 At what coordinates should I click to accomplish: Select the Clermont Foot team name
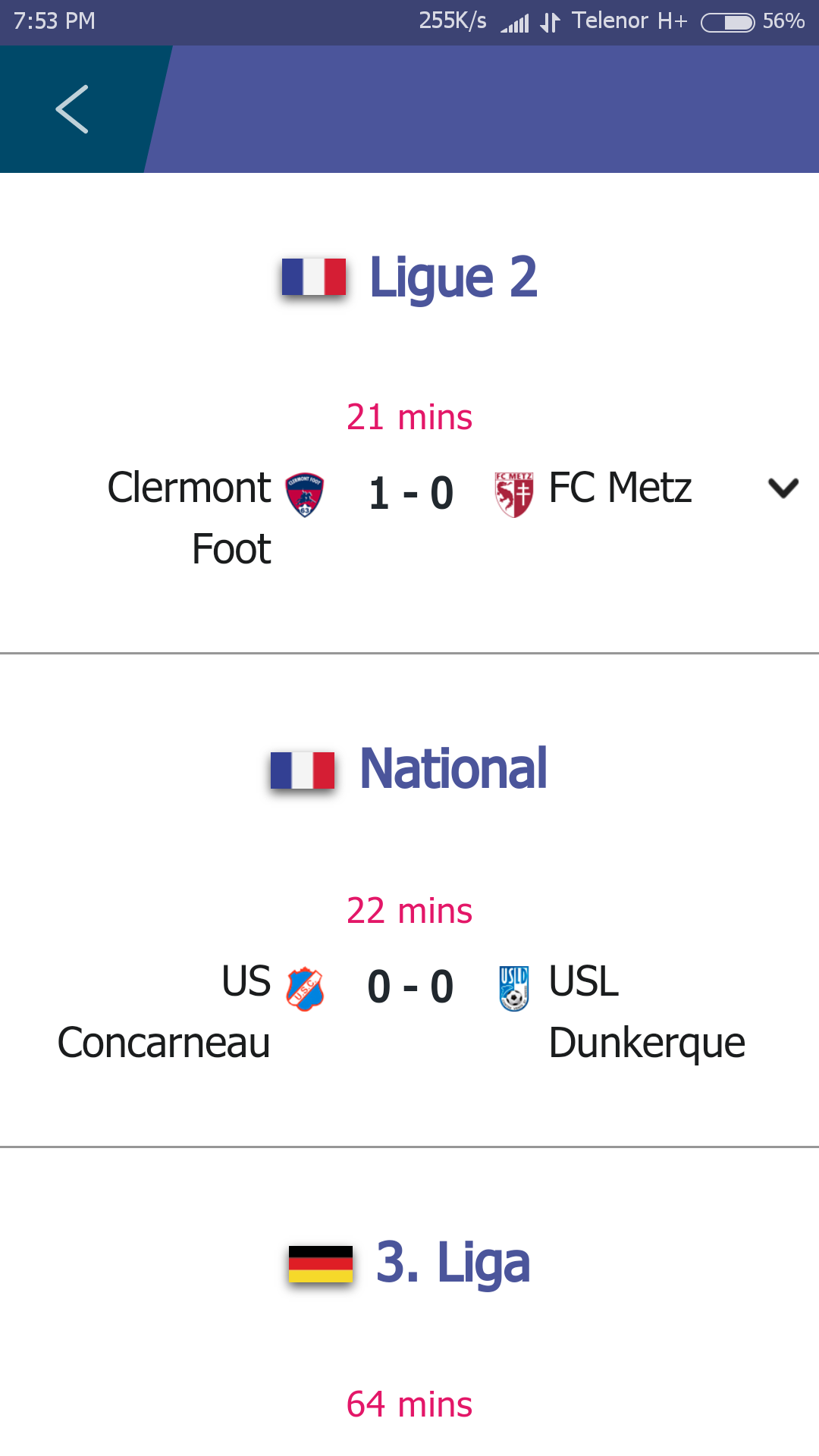click(190, 518)
